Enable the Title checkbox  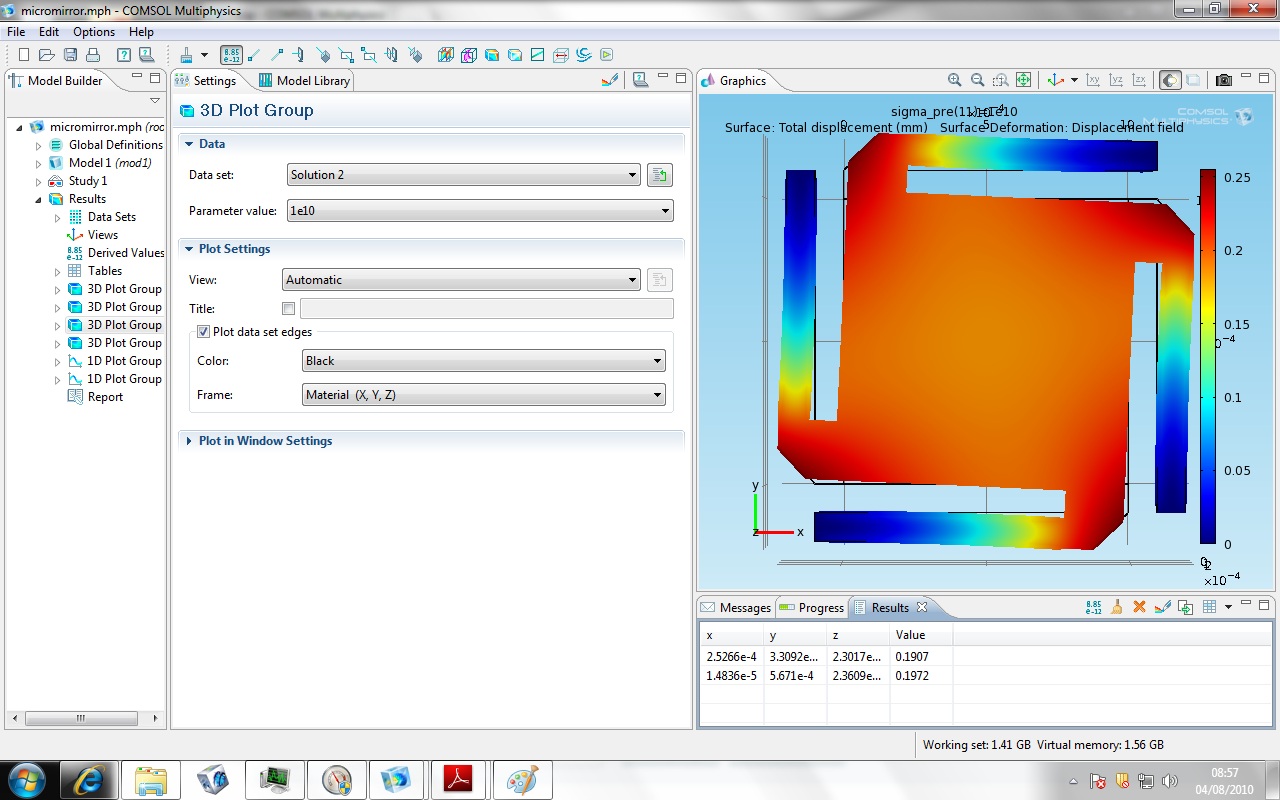click(x=289, y=309)
